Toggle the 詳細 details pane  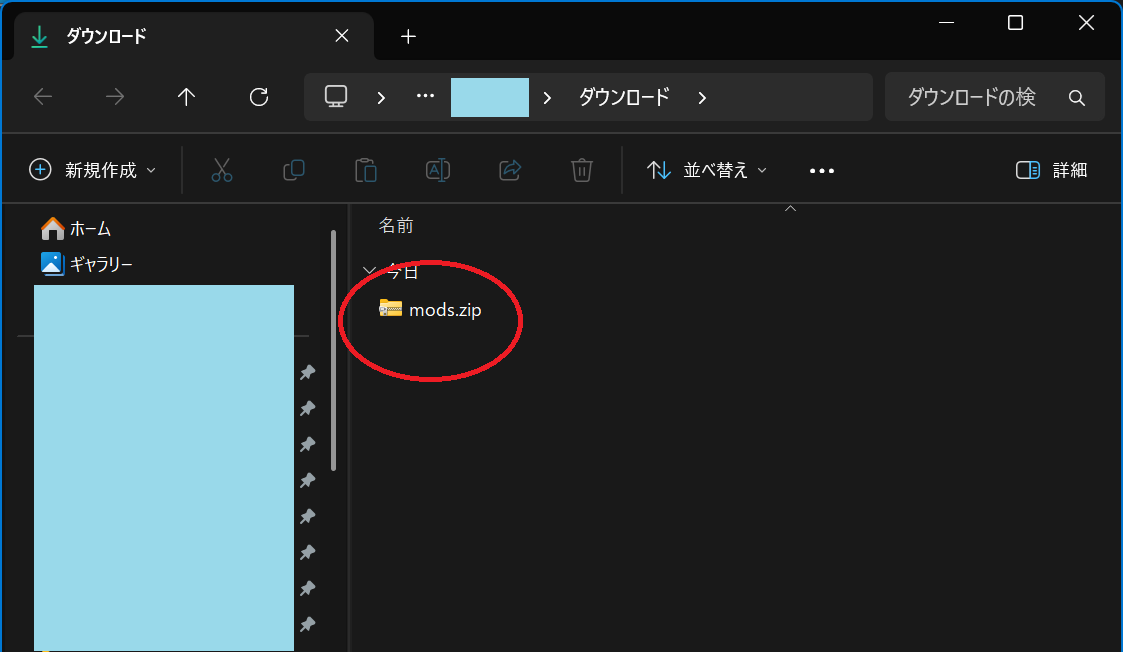[1051, 170]
